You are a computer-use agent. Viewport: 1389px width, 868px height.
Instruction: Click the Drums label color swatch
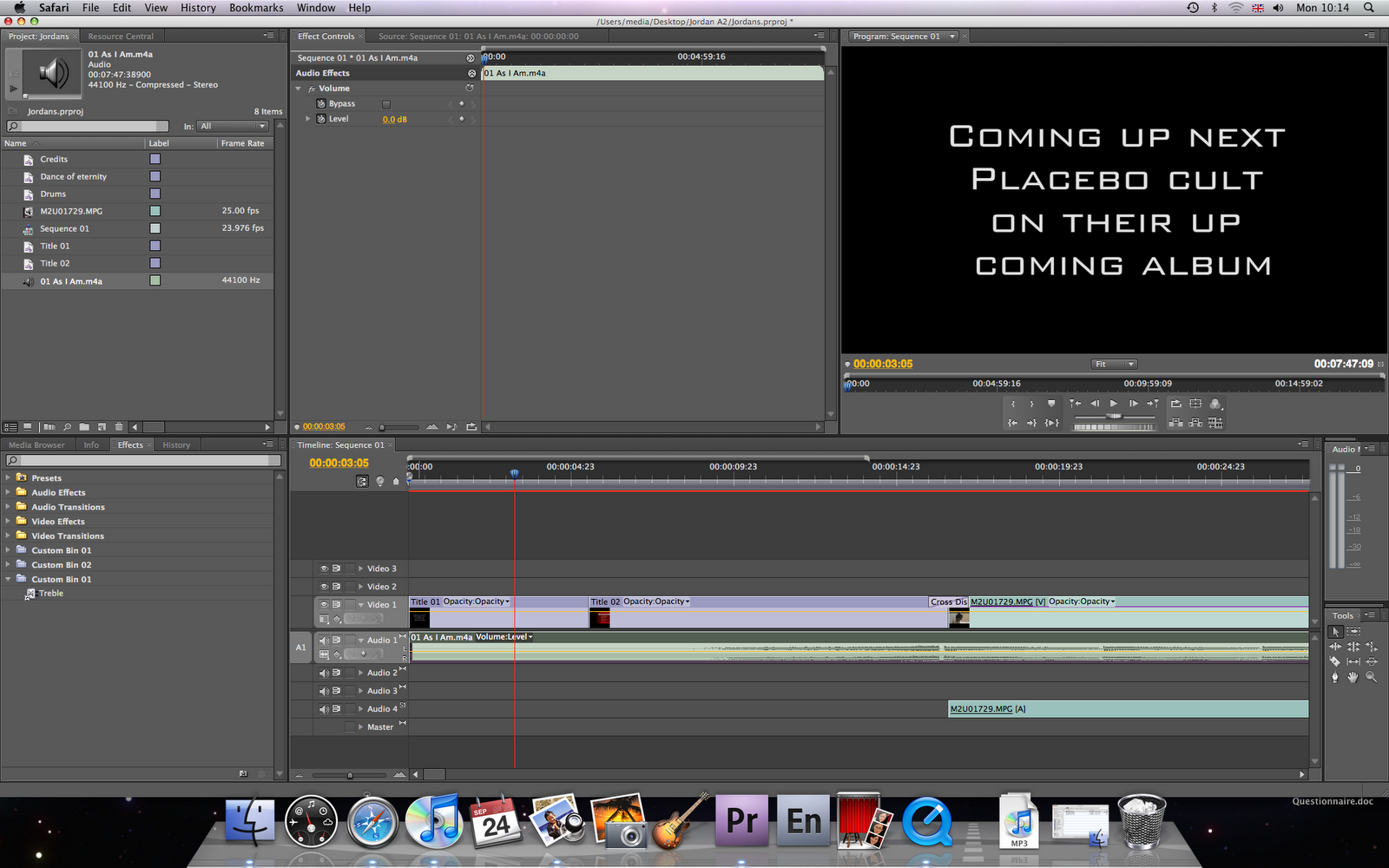click(x=155, y=194)
